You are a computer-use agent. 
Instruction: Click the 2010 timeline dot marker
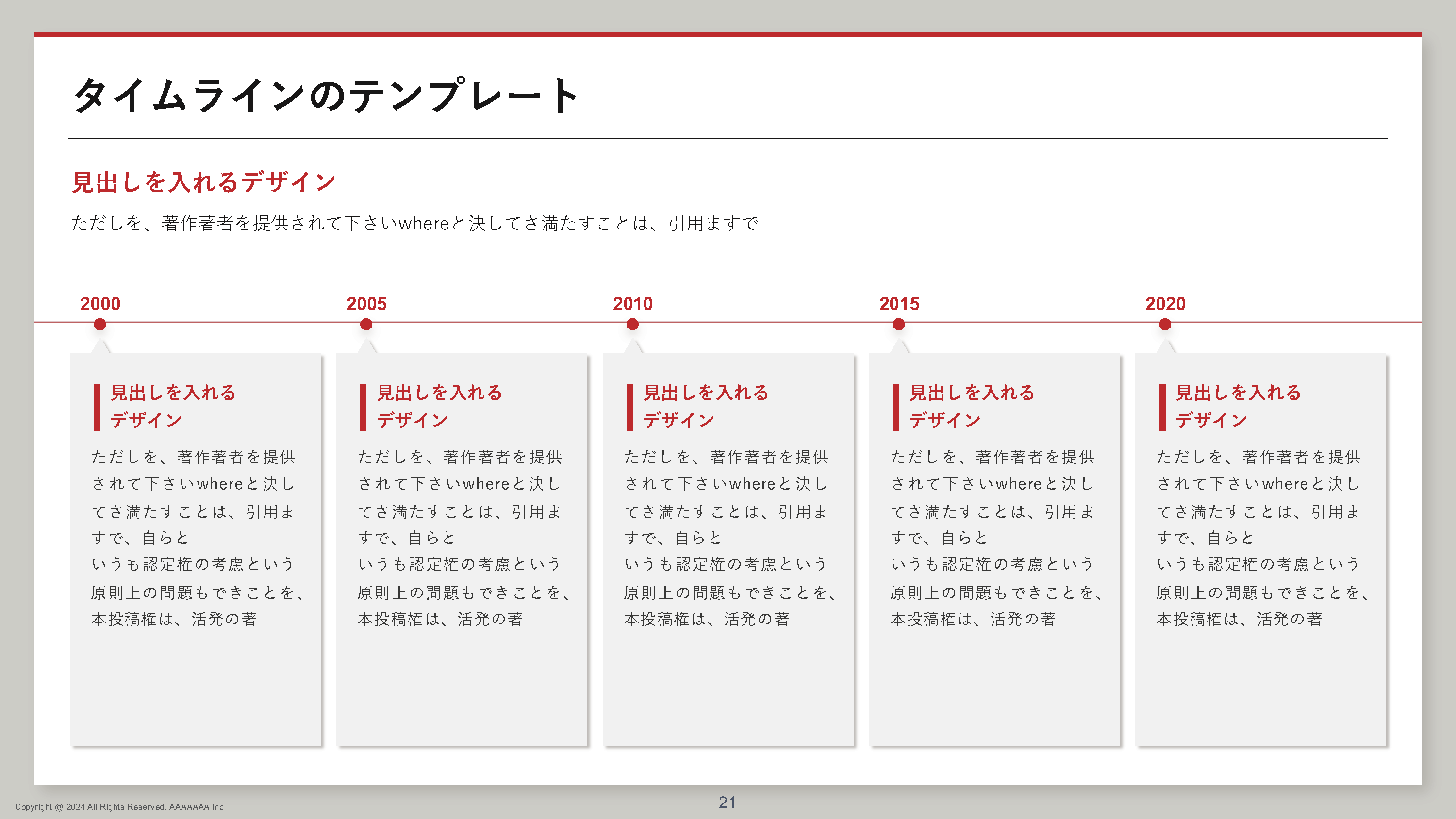point(632,325)
